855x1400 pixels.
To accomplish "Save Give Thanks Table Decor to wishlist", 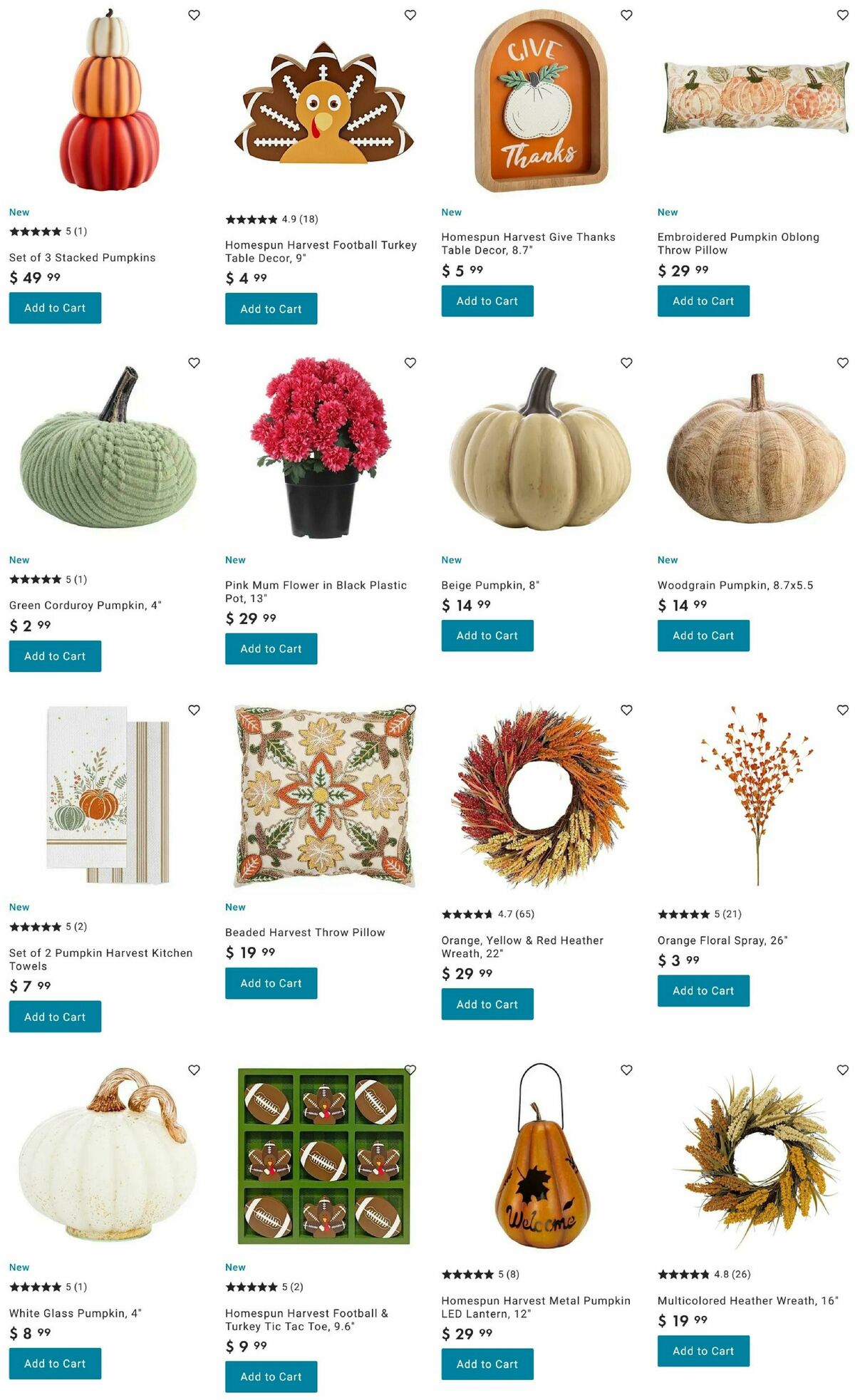I will 626,15.
